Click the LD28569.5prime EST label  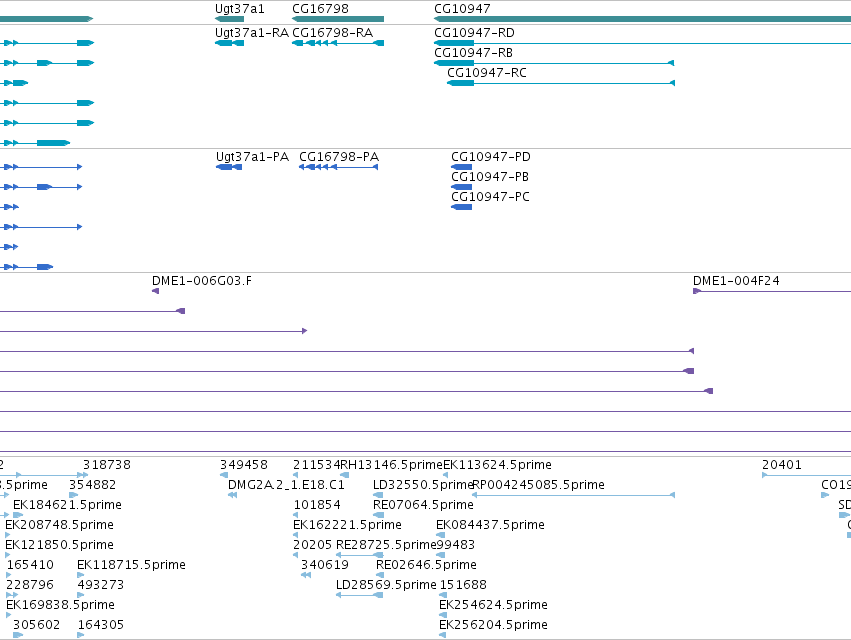[x=386, y=585]
